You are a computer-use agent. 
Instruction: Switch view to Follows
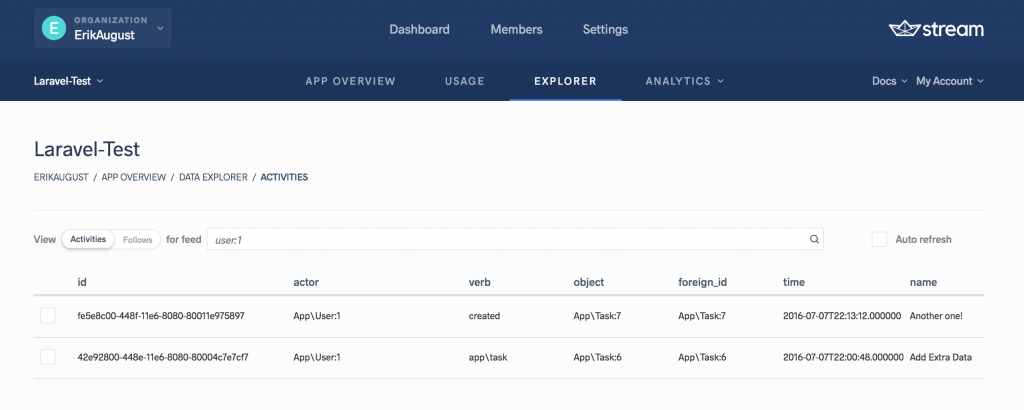137,240
